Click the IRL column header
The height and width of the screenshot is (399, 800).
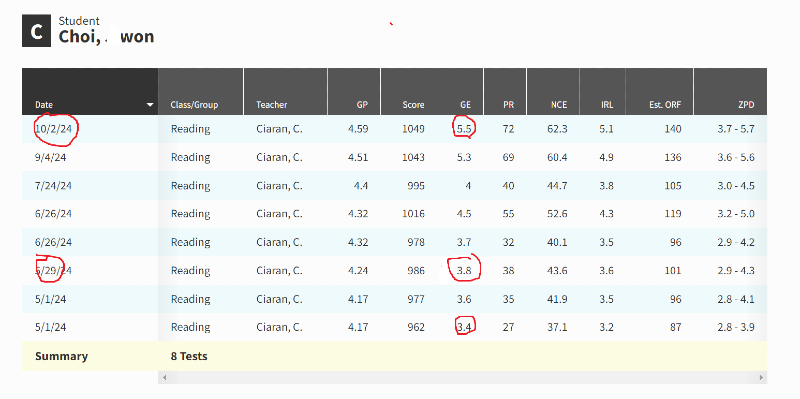point(607,105)
